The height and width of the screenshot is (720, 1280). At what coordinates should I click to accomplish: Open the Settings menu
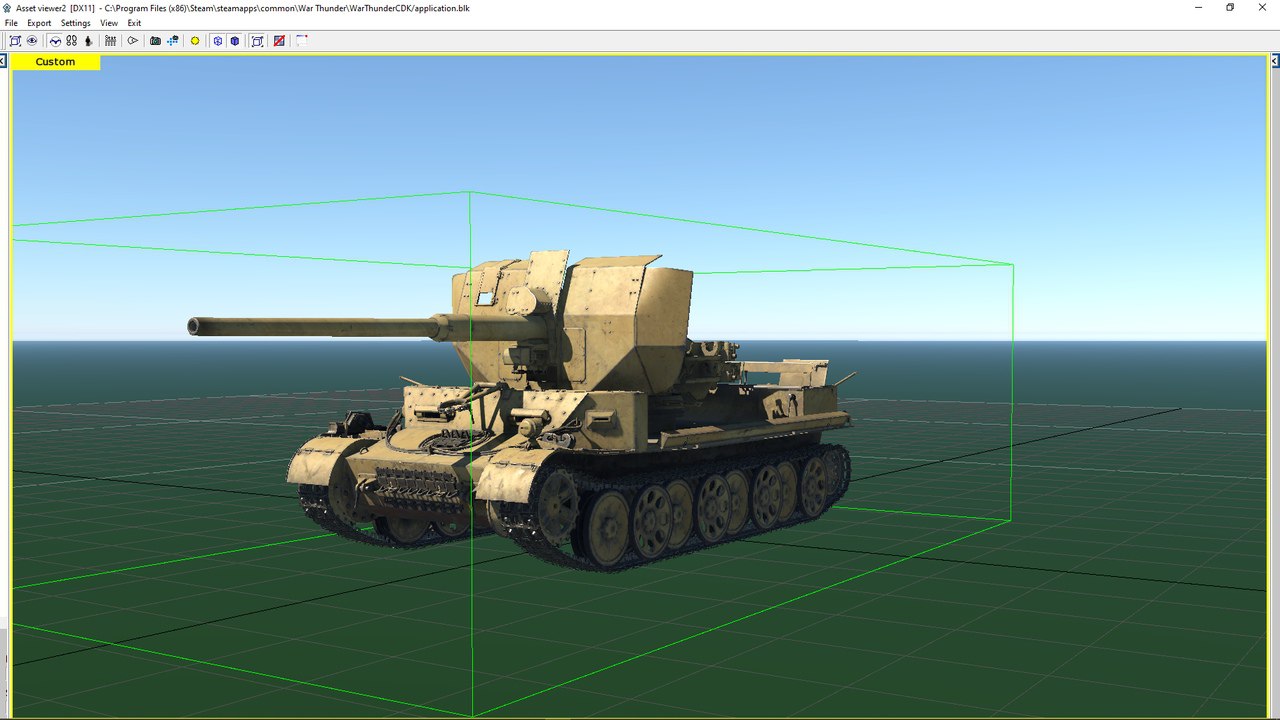pos(75,23)
